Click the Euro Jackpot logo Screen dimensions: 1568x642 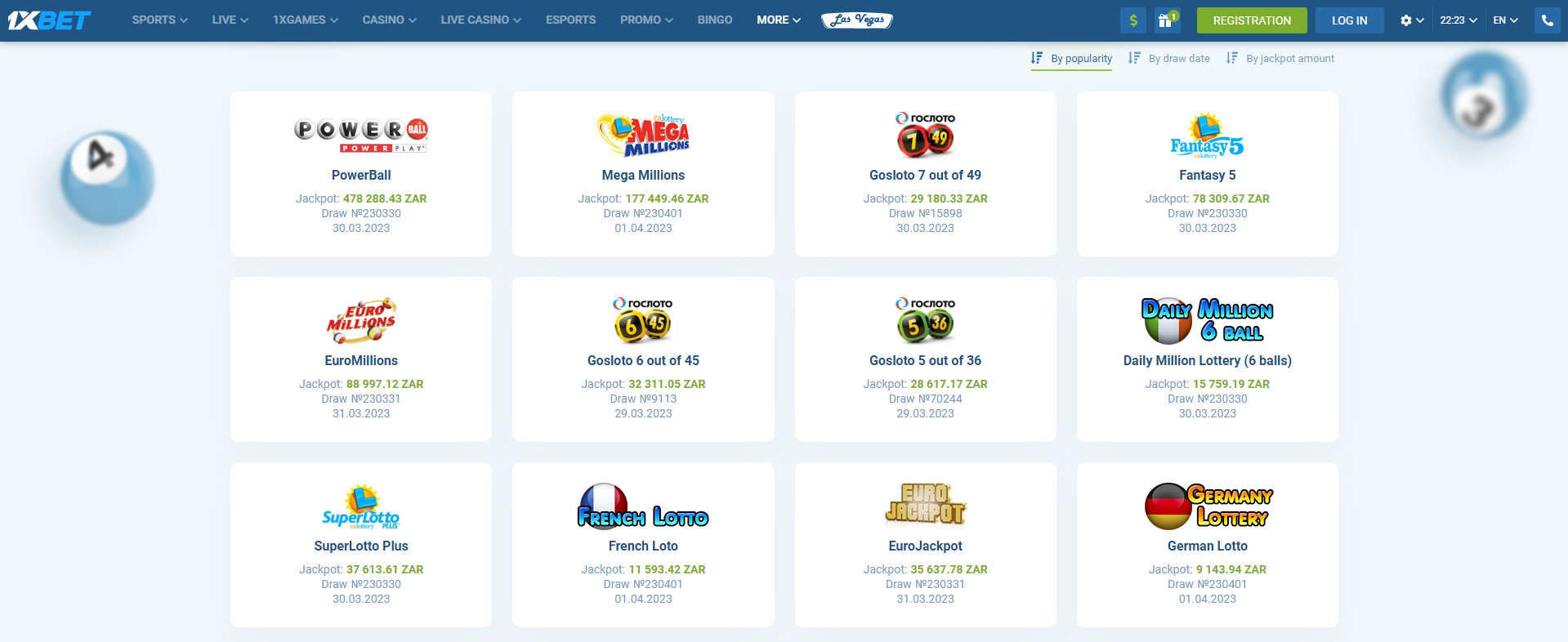pos(925,503)
